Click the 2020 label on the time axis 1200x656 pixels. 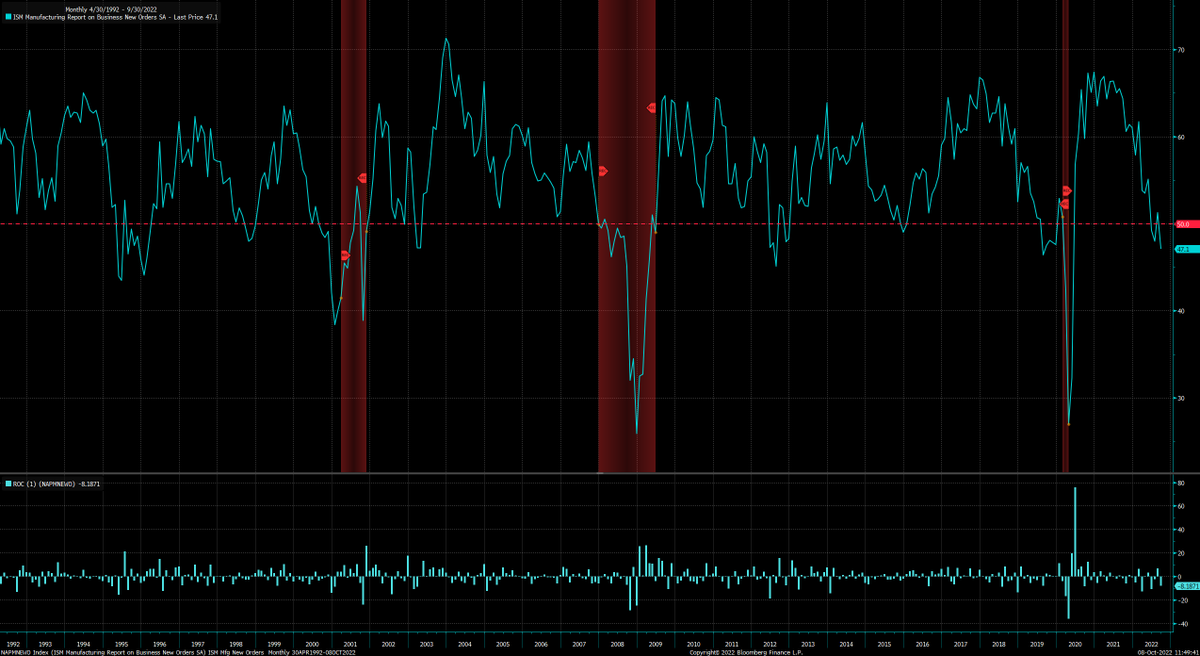tap(1075, 644)
